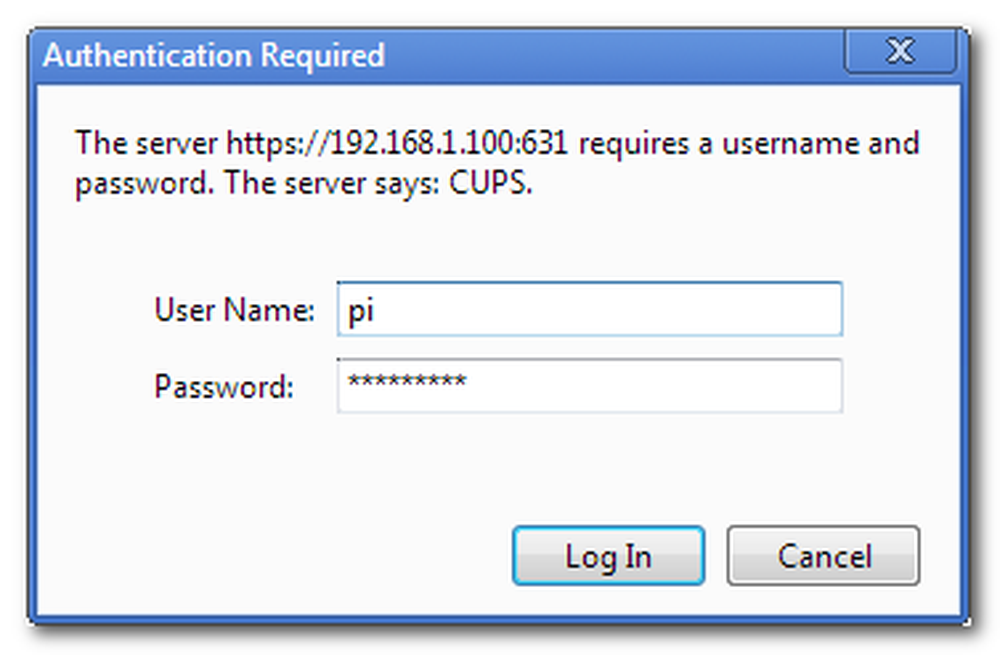Focus the Password input field
1000x655 pixels.
[x=590, y=385]
